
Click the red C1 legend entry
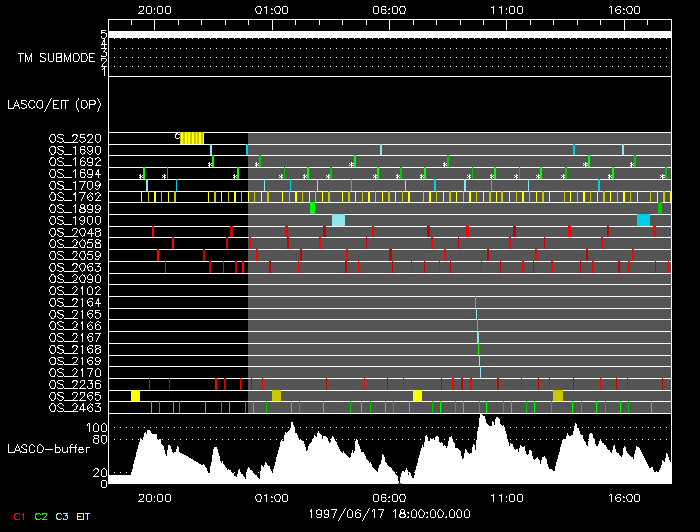point(17,516)
